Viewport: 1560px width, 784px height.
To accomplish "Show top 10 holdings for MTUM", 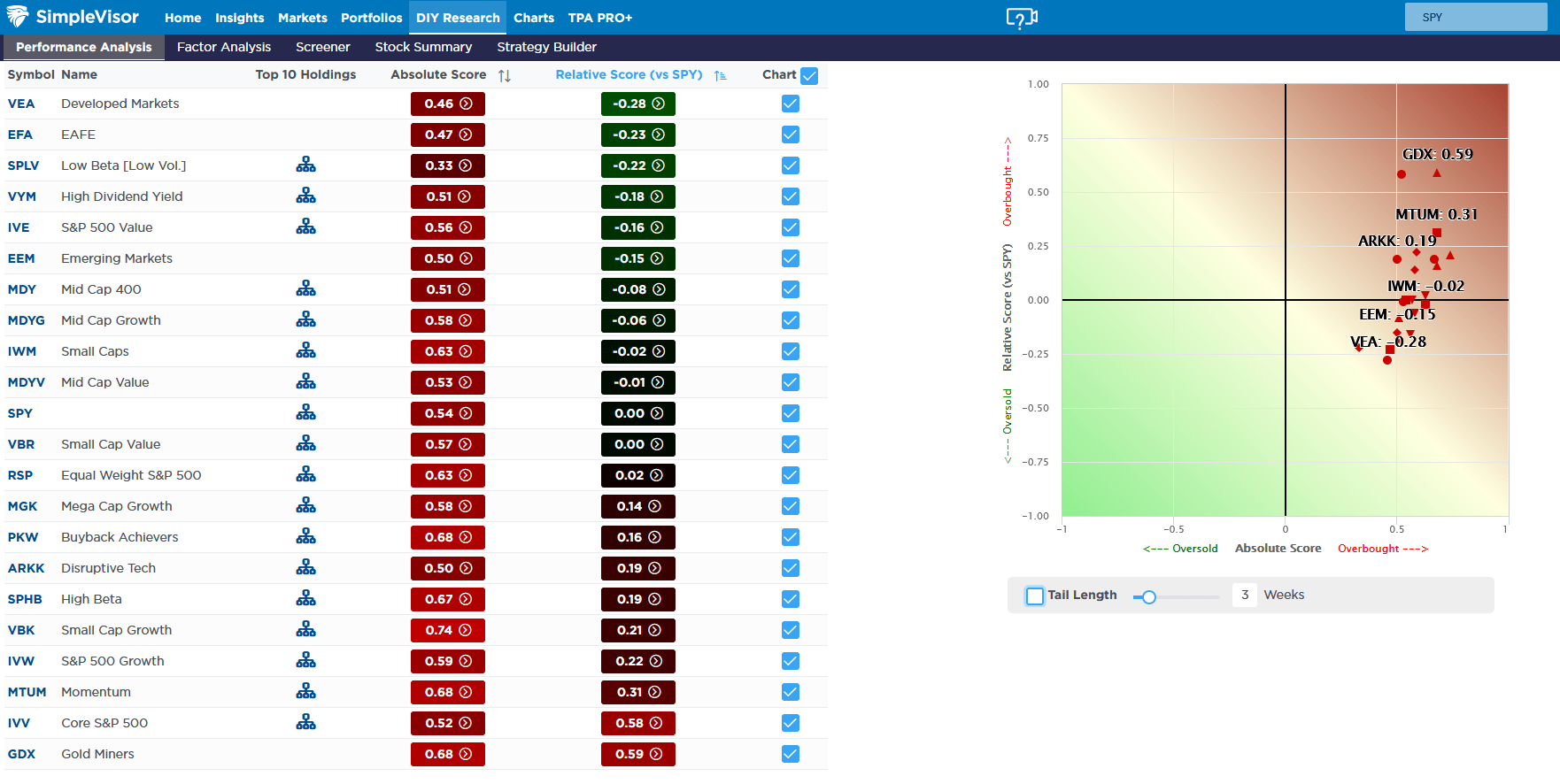I will 305,692.
